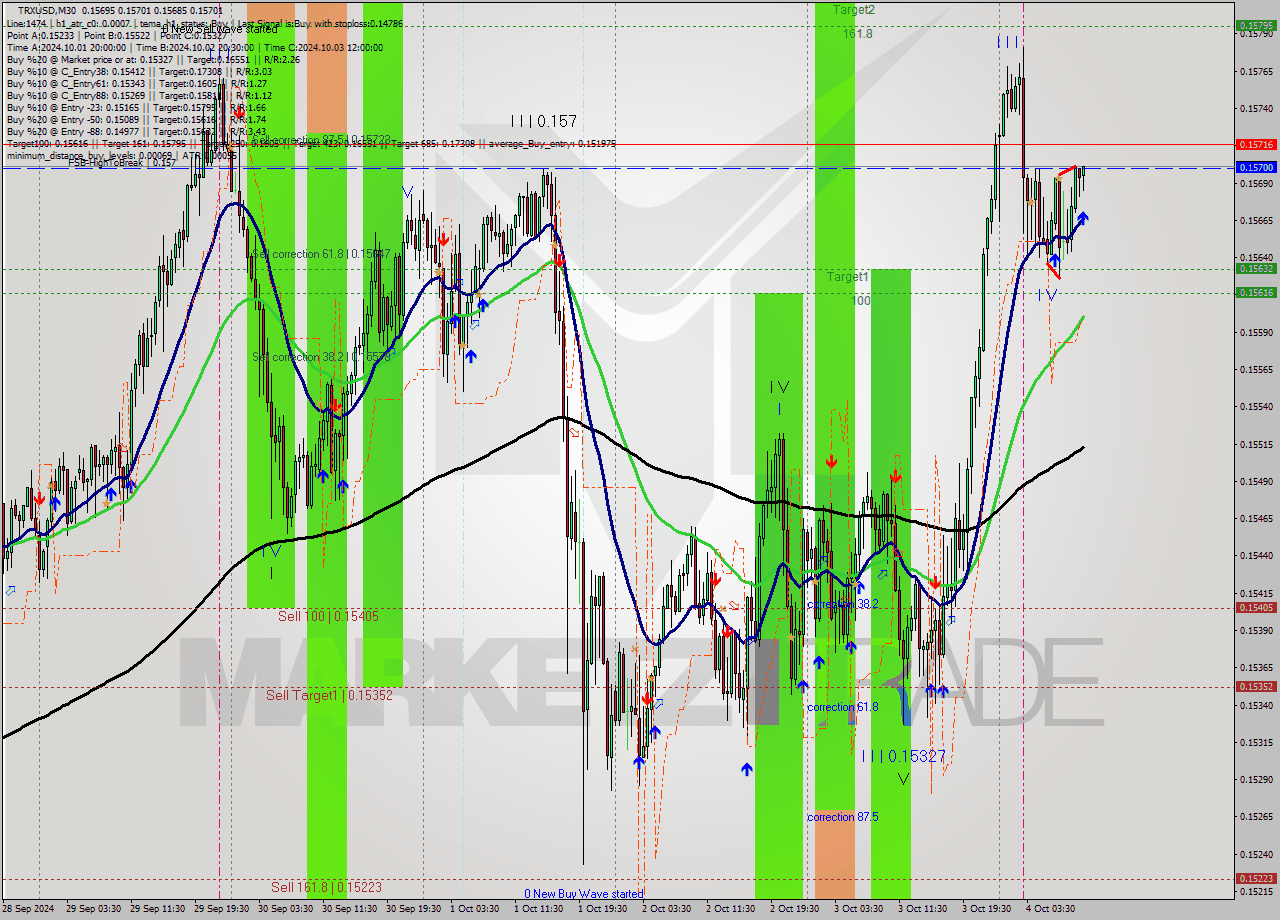The height and width of the screenshot is (920, 1280).
Task: Click the 0.15465 price axis label
Action: point(1256,518)
